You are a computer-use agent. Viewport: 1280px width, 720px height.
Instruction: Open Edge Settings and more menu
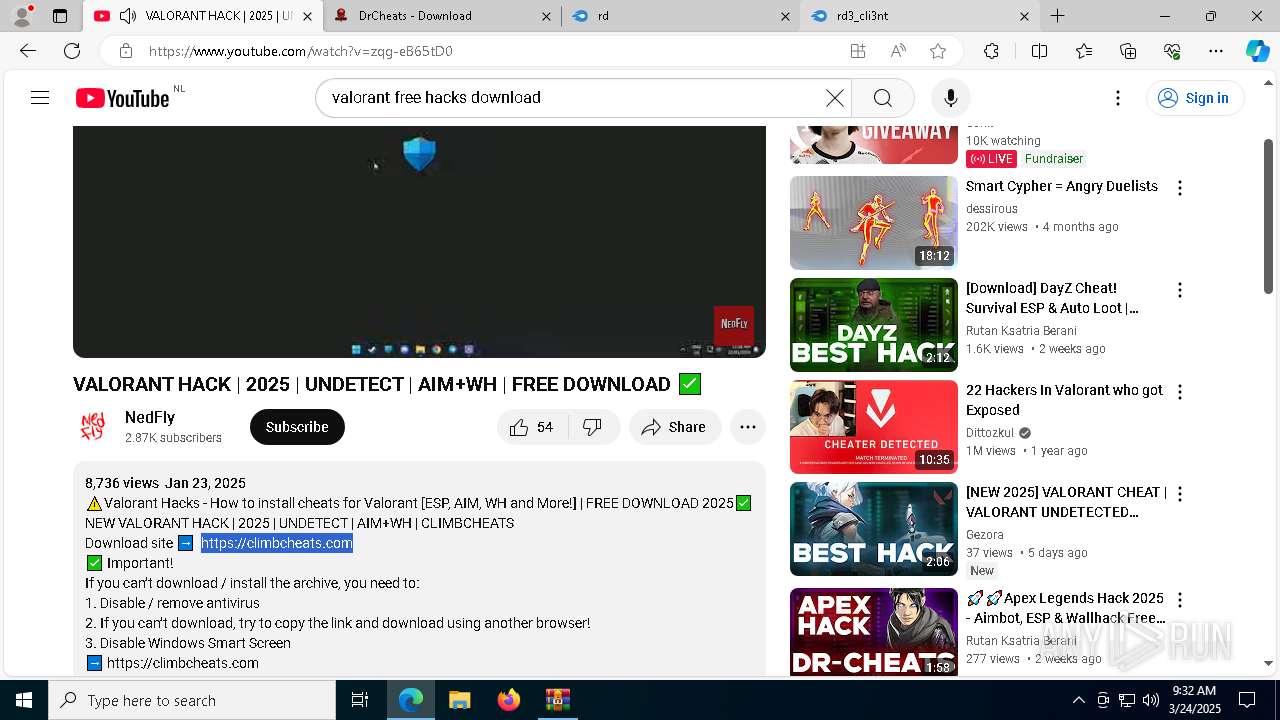point(1216,51)
